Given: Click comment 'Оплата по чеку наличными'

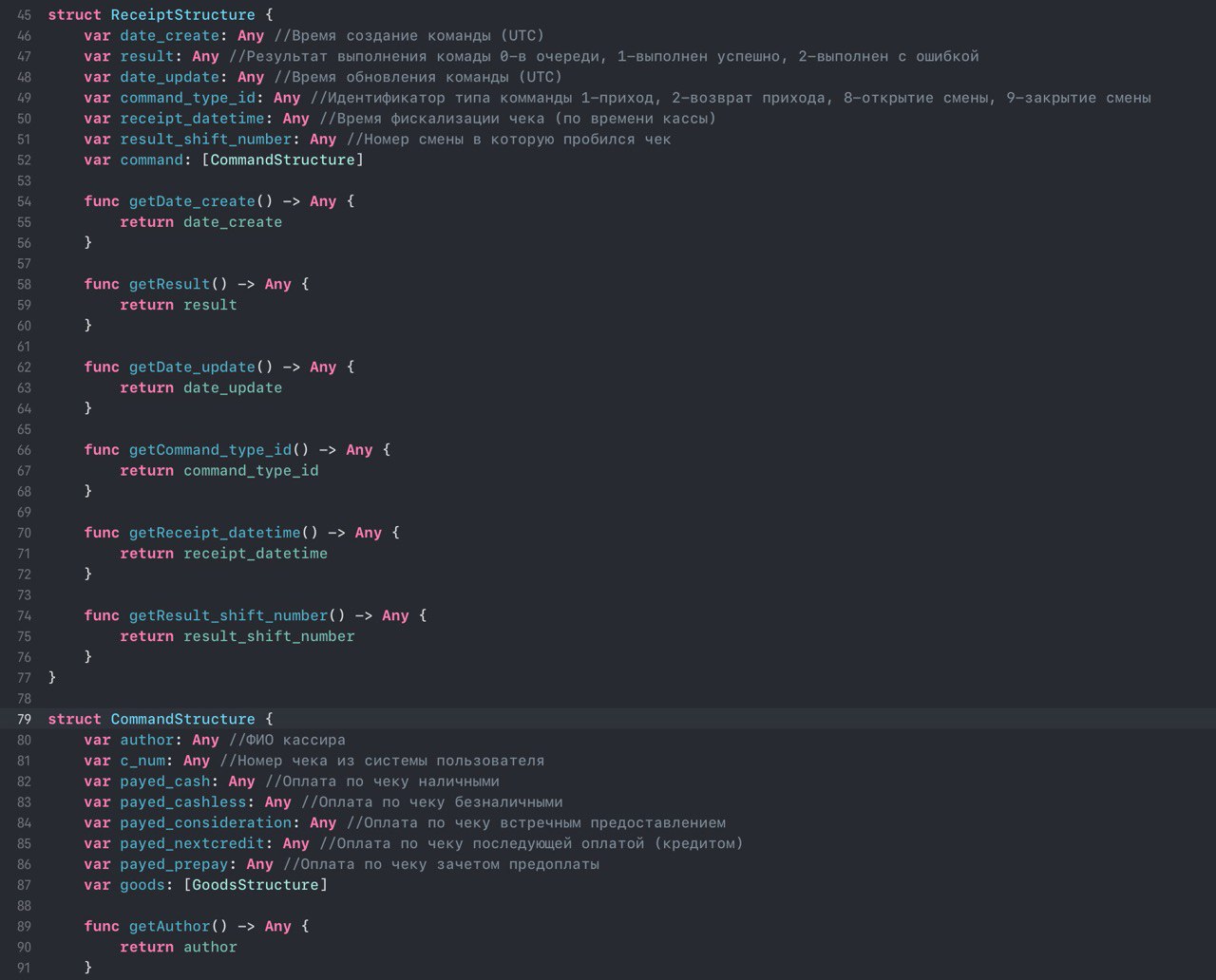Looking at the screenshot, I should click(x=382, y=782).
